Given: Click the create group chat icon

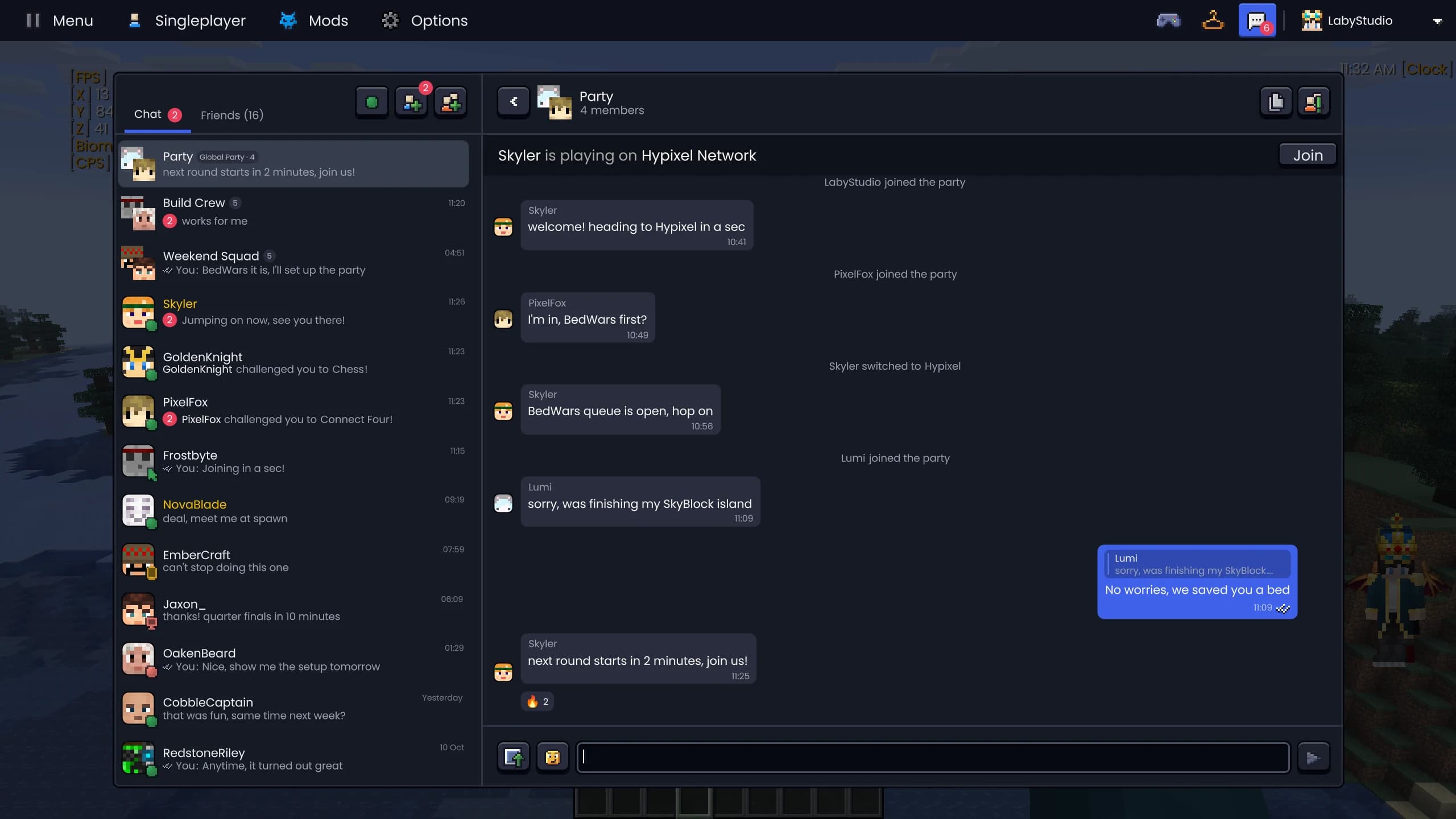Looking at the screenshot, I should point(450,102).
